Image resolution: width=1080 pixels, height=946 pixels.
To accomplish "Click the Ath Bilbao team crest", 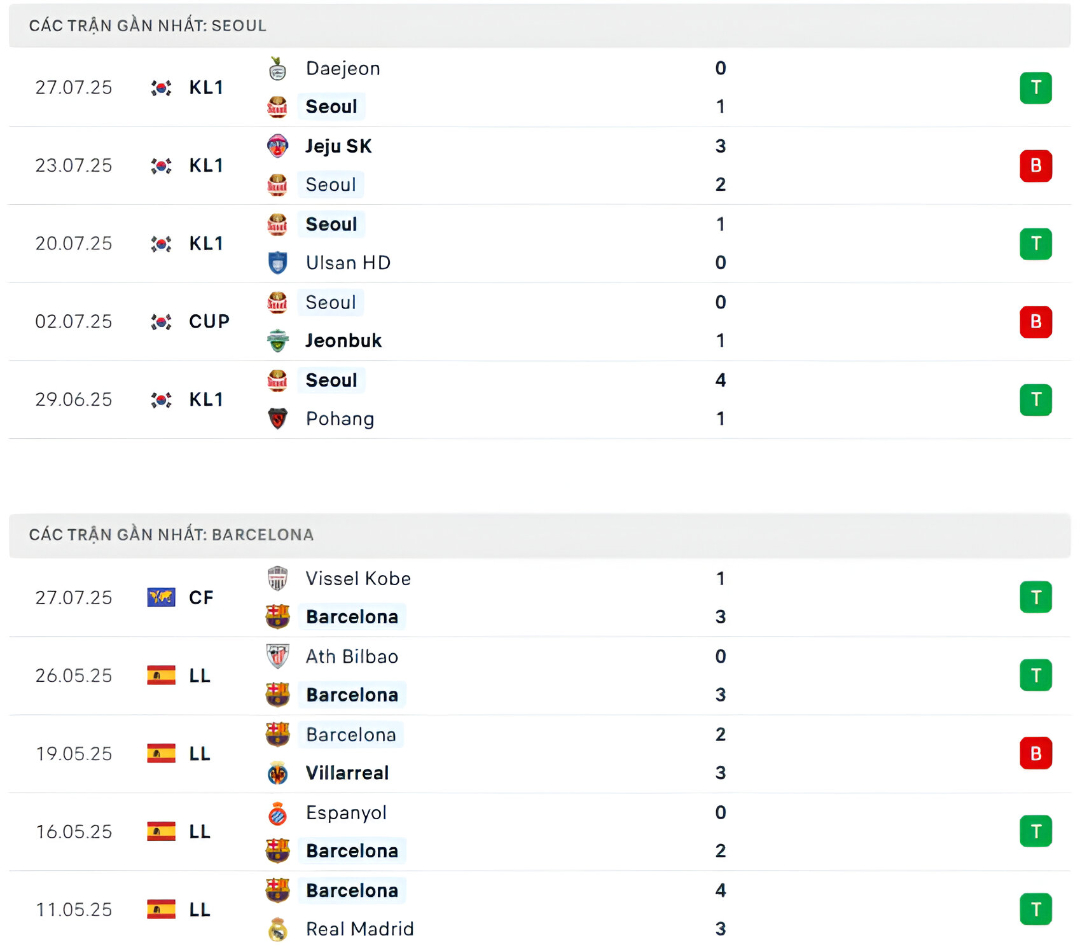I will (x=277, y=657).
